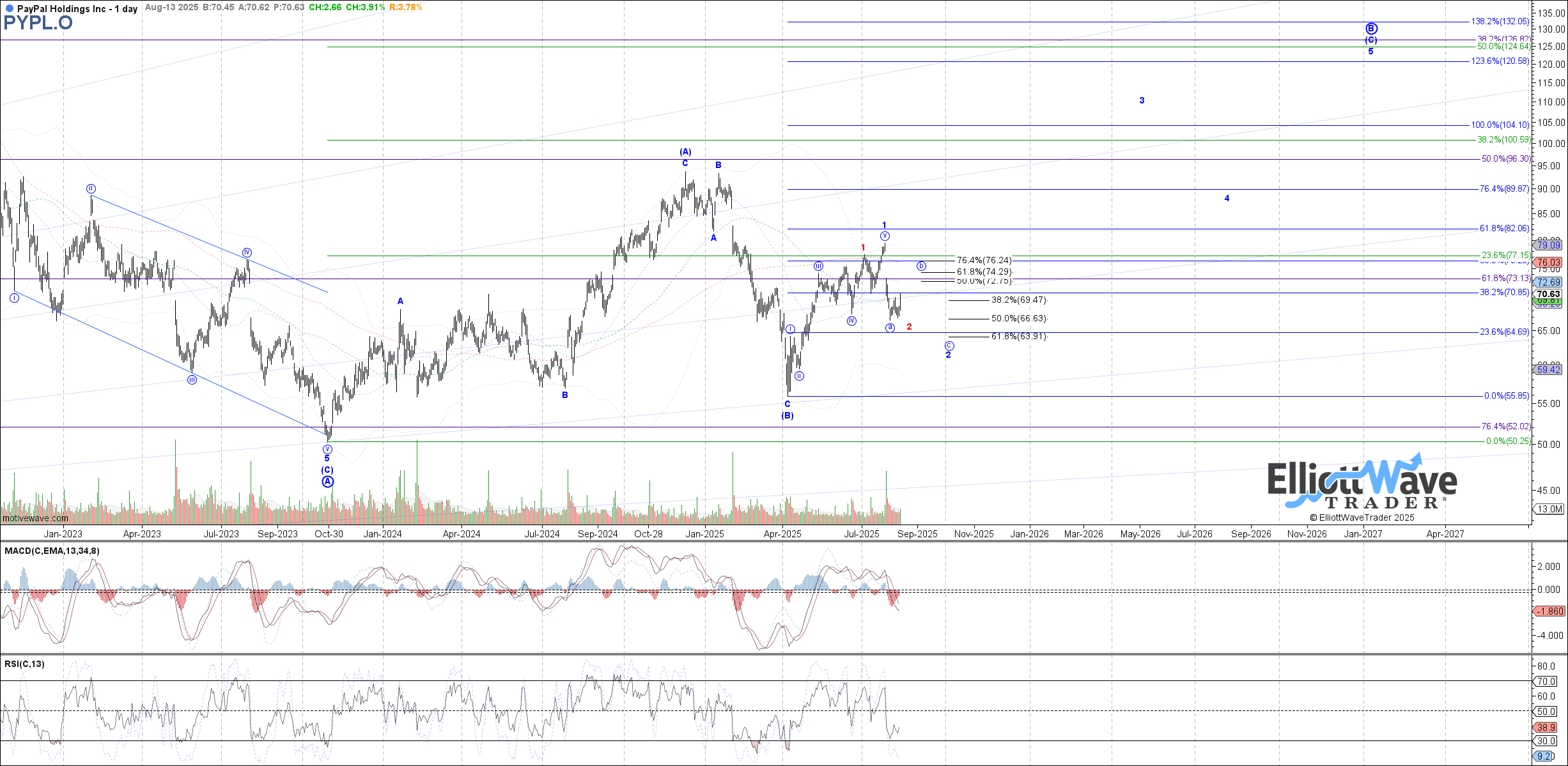Click the Jan-2023 date on time axis
This screenshot has width=1568, height=766.
[63, 534]
